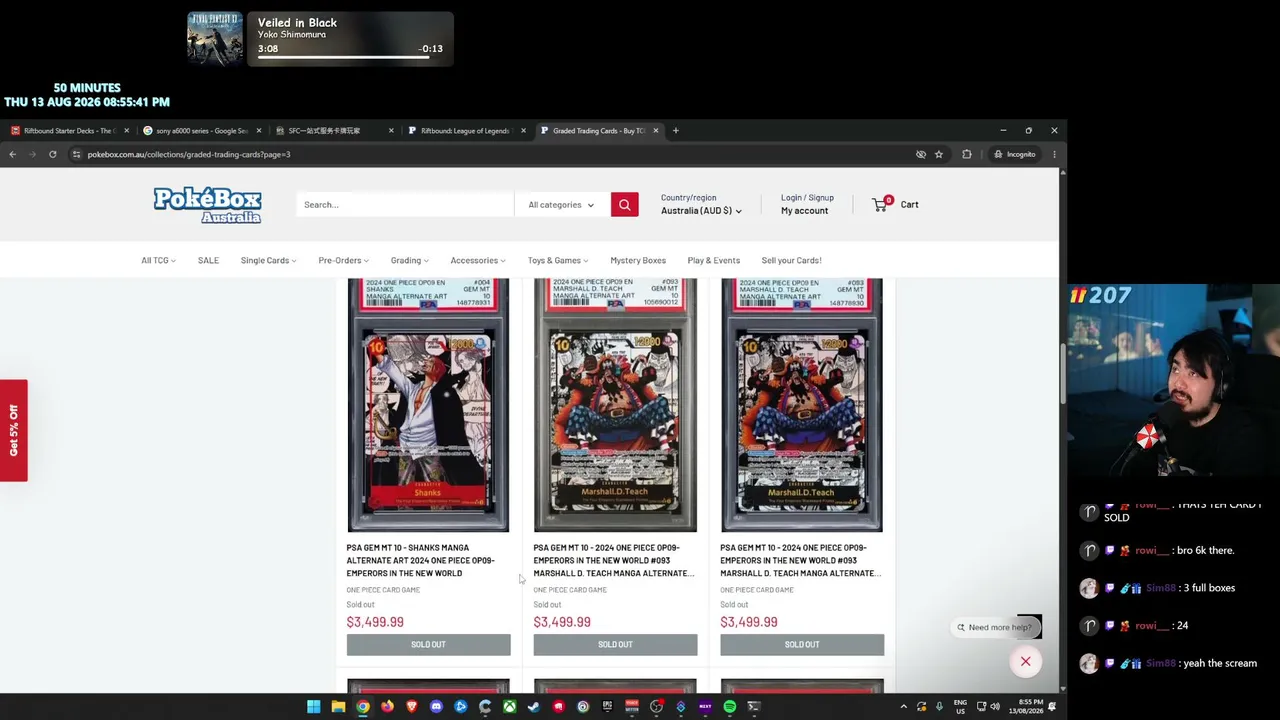Expand the Pre-Orders menu
Viewport: 1280px width, 720px height.
click(x=343, y=260)
